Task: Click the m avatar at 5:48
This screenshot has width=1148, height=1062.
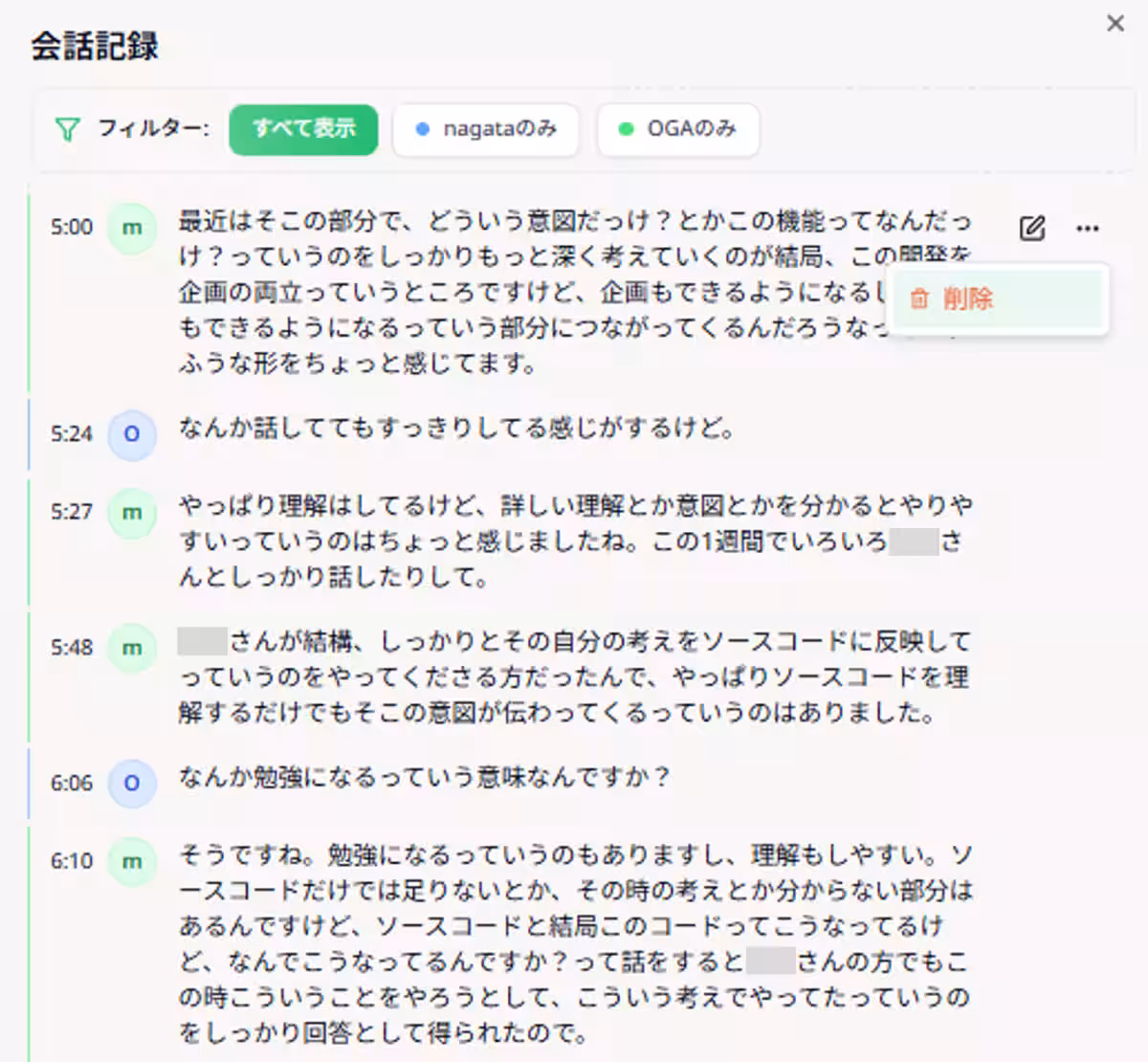Action: 131,648
